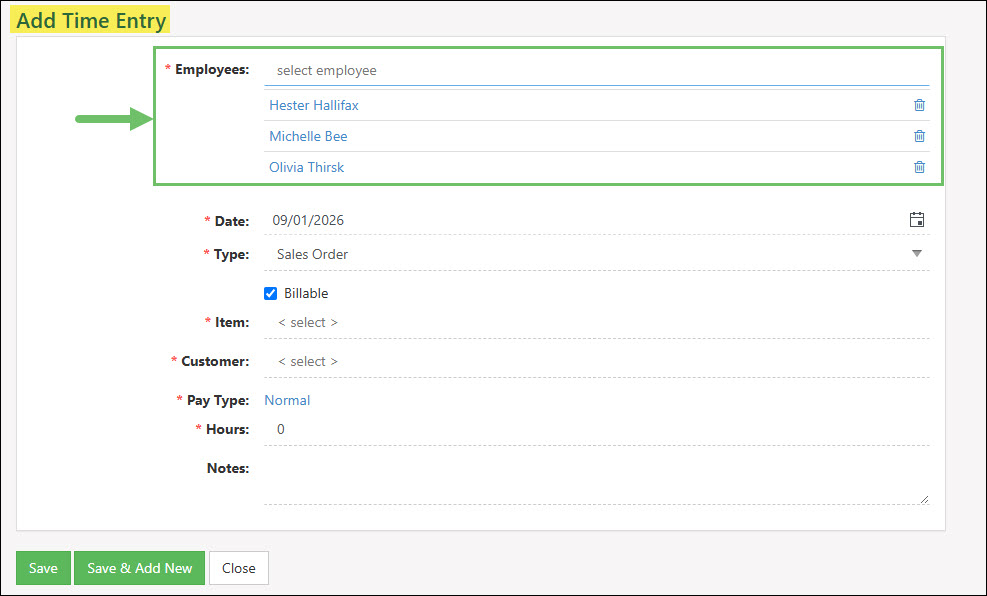Uncheck the Billable checkbox
Screen dimensions: 987x596
pyautogui.click(x=271, y=293)
